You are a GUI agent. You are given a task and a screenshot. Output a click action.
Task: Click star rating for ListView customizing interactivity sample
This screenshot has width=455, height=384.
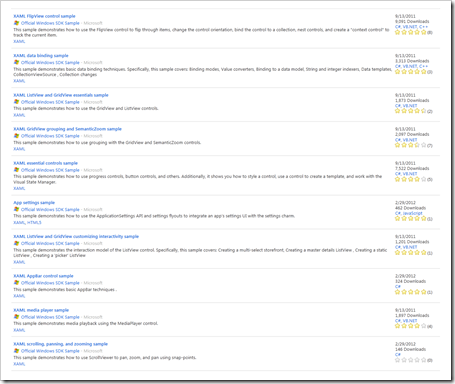click(410, 253)
